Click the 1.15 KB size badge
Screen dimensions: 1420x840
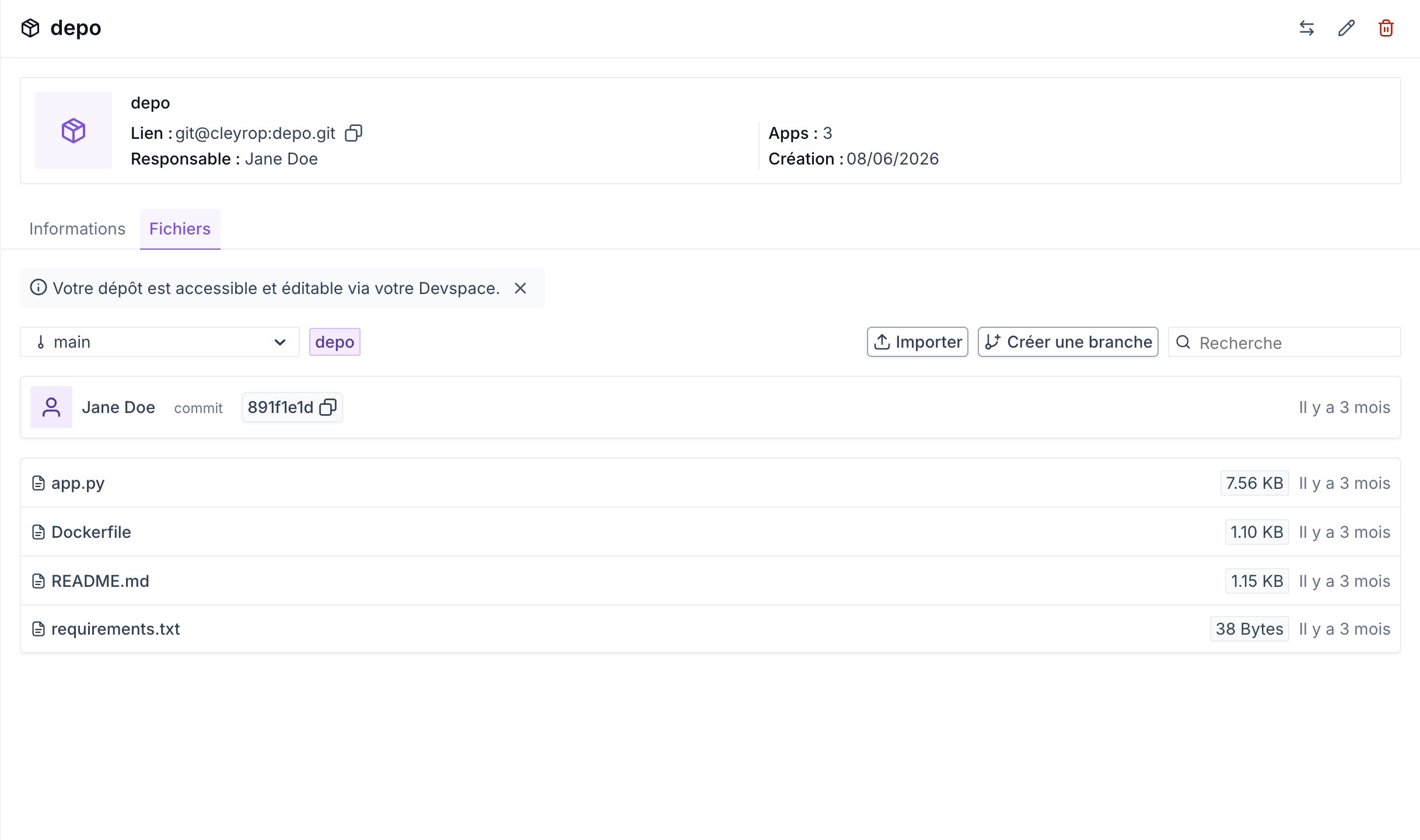[1257, 581]
